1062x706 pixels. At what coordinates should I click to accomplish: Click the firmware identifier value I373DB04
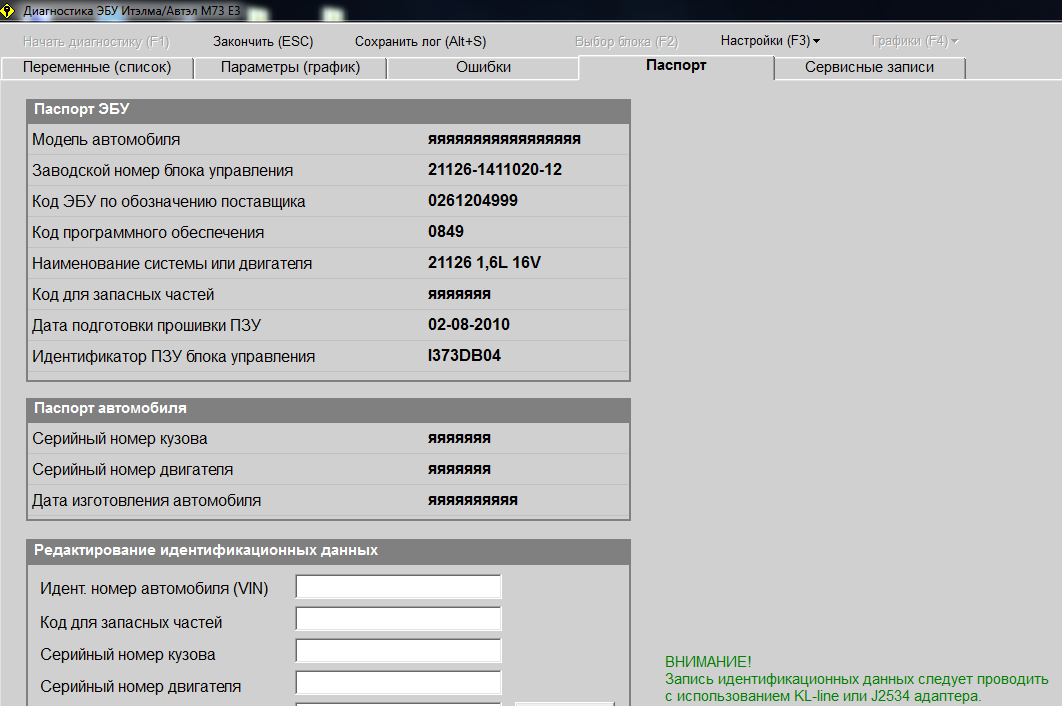pos(464,356)
